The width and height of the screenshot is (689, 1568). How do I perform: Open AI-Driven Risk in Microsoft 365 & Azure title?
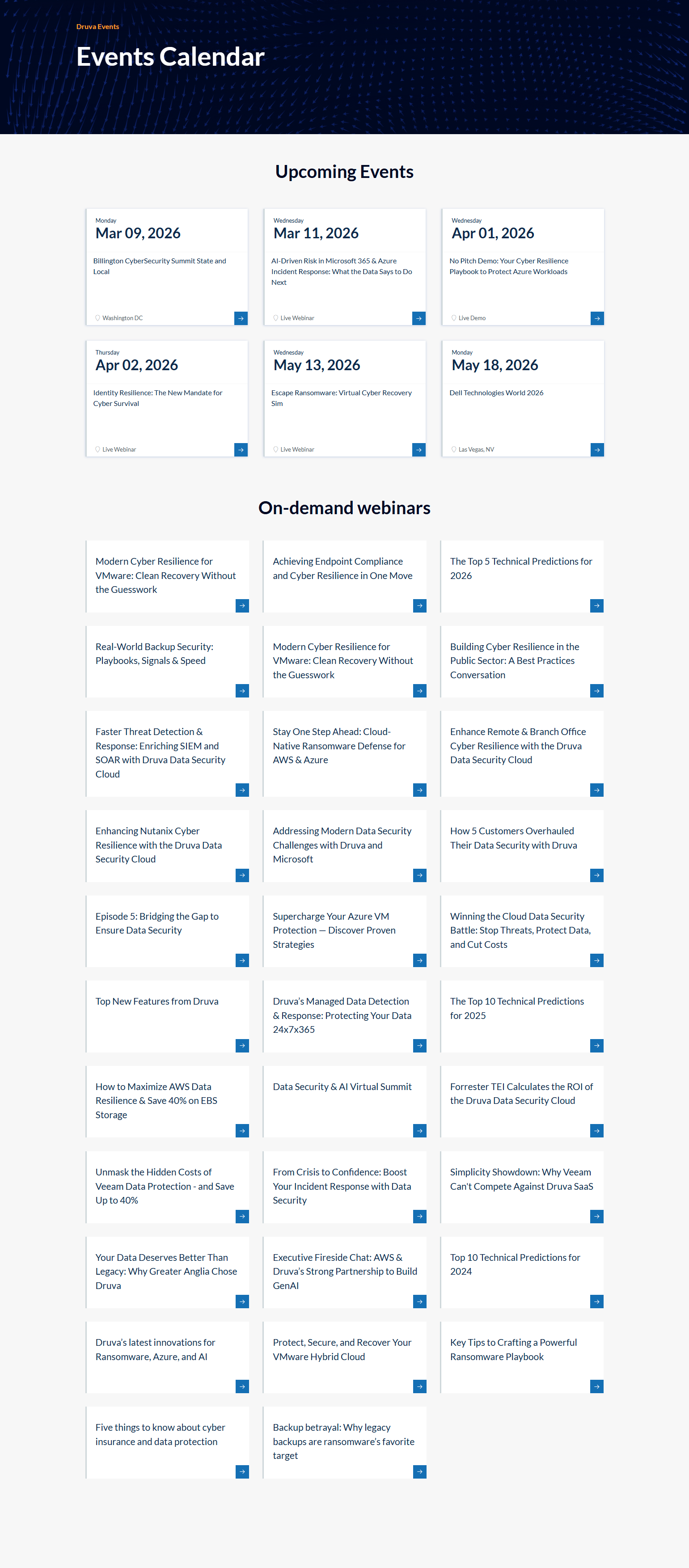coord(342,271)
